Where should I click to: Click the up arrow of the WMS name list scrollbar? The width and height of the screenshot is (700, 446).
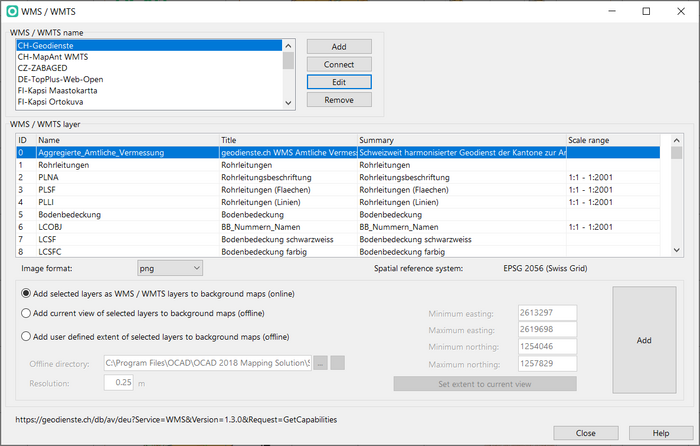[x=288, y=46]
